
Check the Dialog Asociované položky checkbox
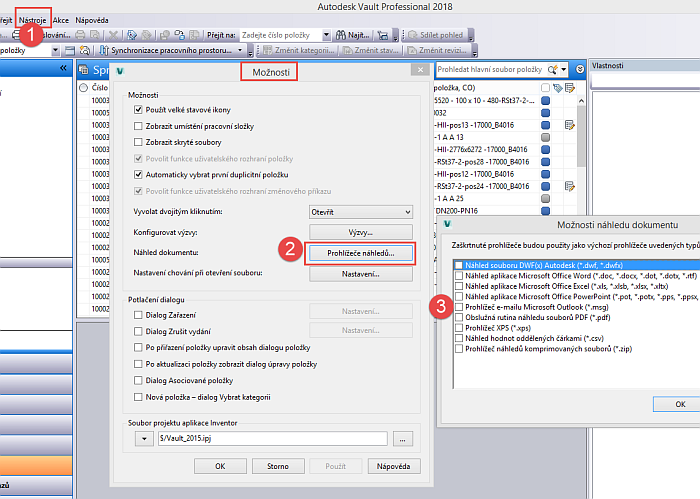coord(138,380)
